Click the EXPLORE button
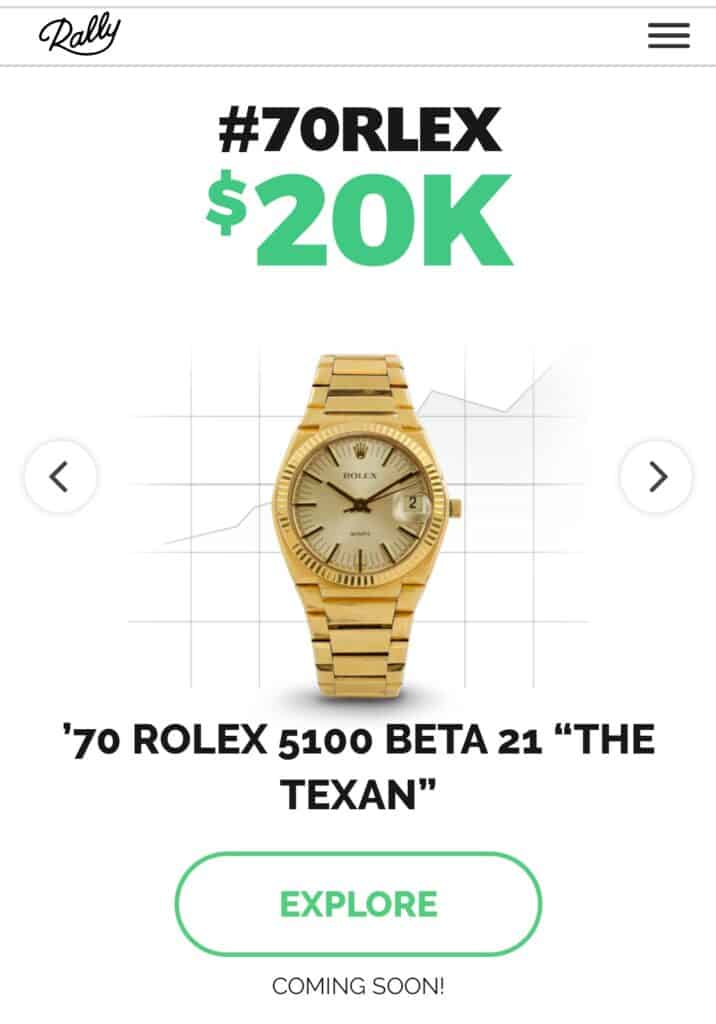Viewport: 716px width, 1024px height. pos(358,904)
